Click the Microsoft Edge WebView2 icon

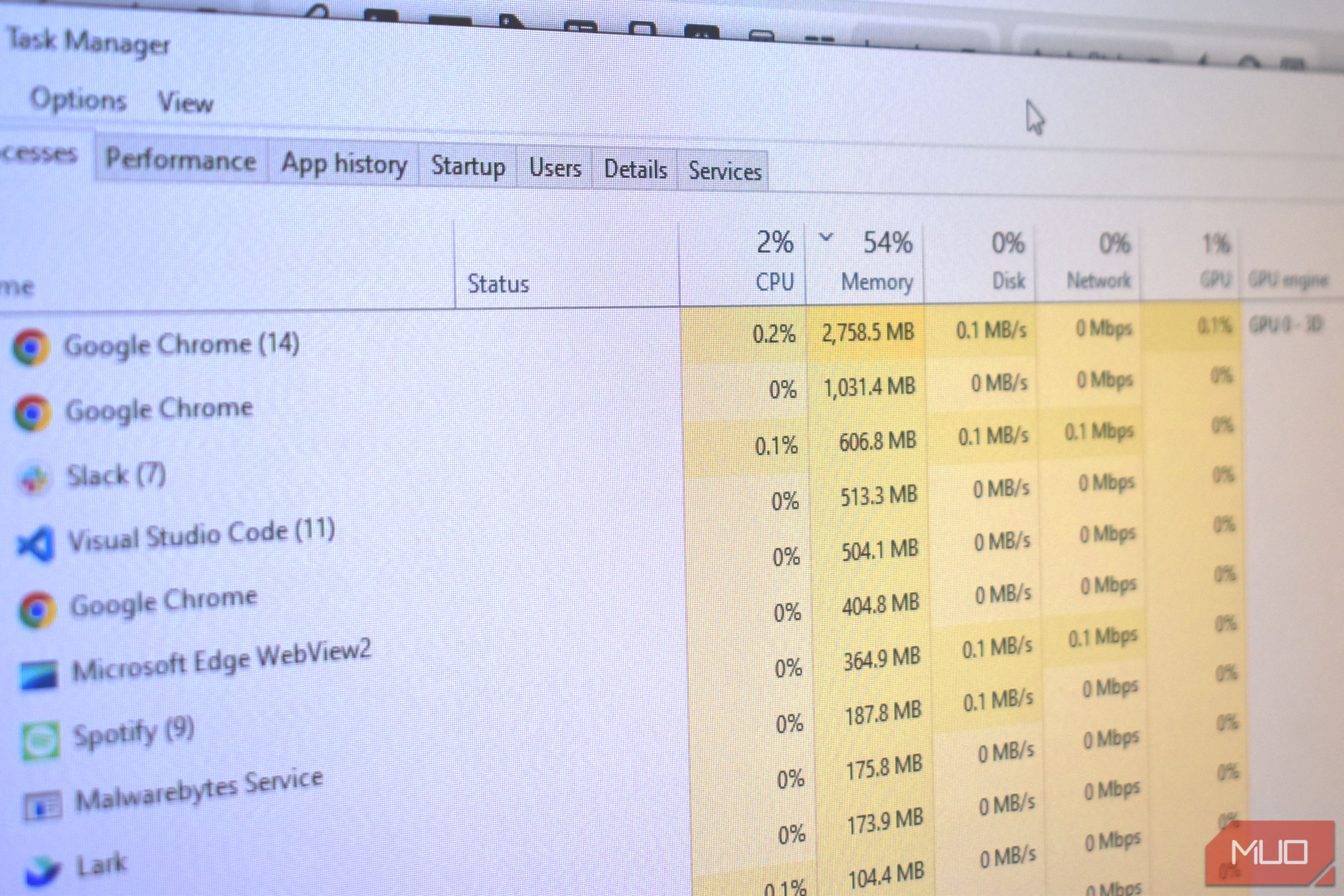point(39,675)
